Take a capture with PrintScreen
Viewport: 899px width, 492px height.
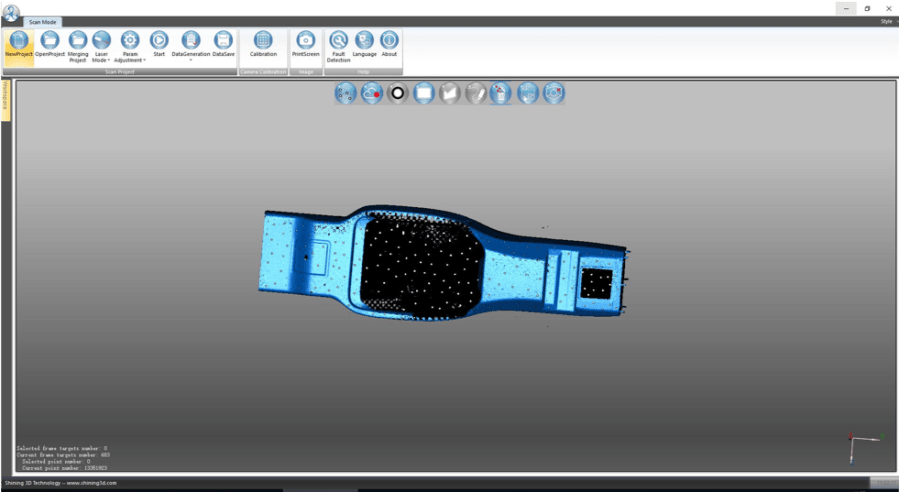[x=305, y=45]
